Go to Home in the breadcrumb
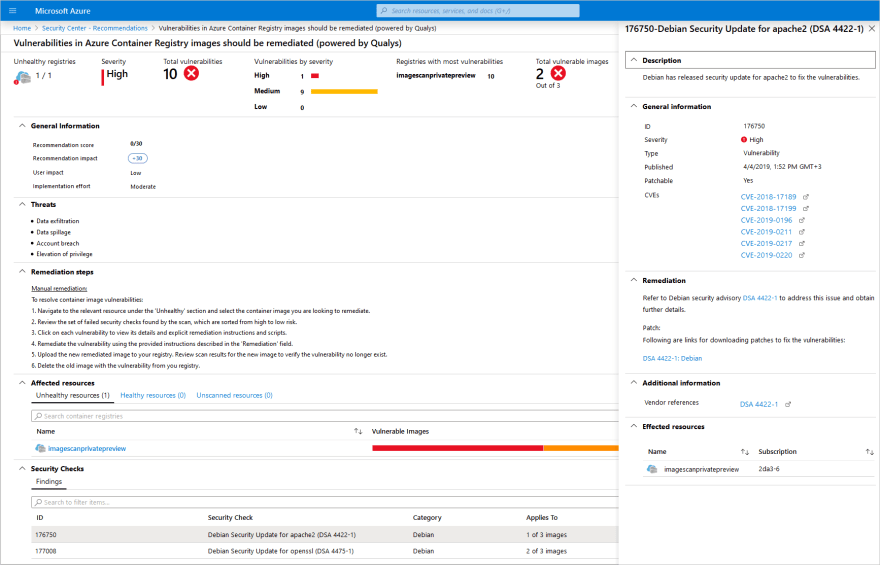Screen dimensions: 880x565 (22, 28)
